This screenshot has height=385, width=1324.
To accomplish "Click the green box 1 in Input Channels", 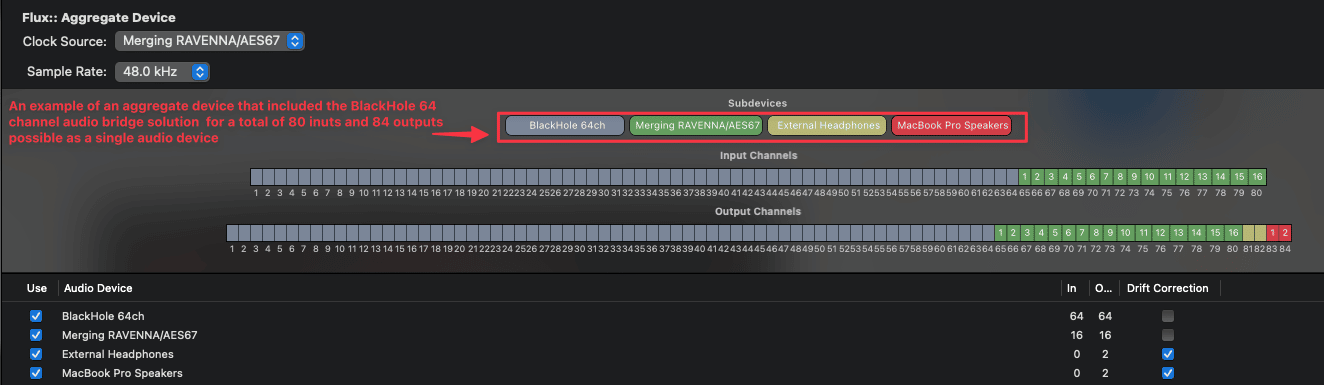I will (x=1025, y=177).
